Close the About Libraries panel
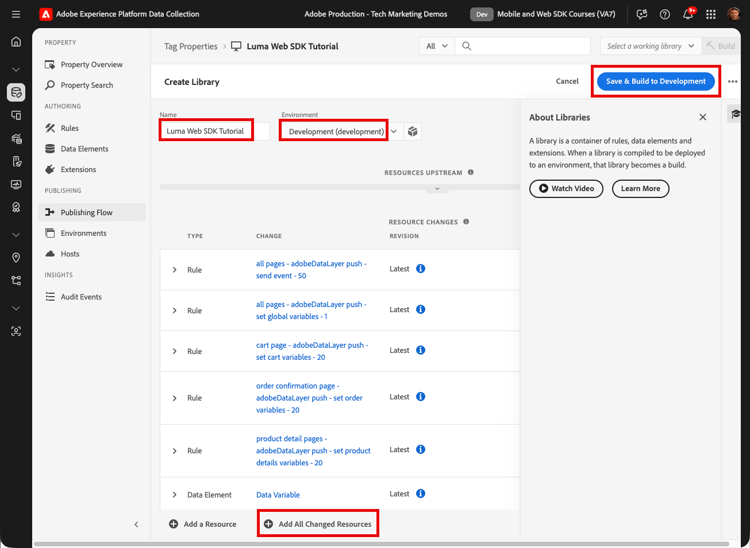The width and height of the screenshot is (750, 548). pos(703,117)
